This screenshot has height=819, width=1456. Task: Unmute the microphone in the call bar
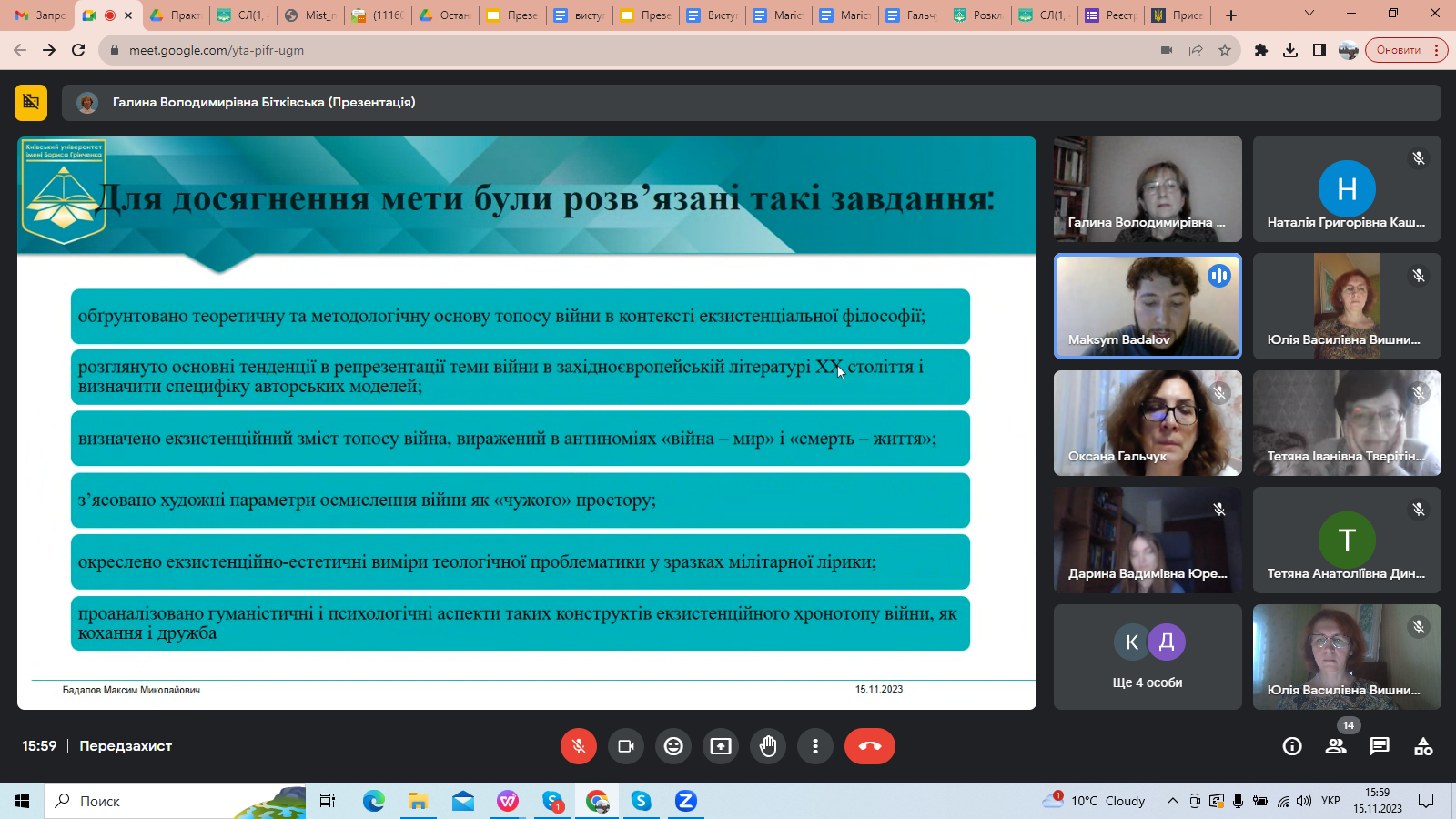(x=578, y=746)
